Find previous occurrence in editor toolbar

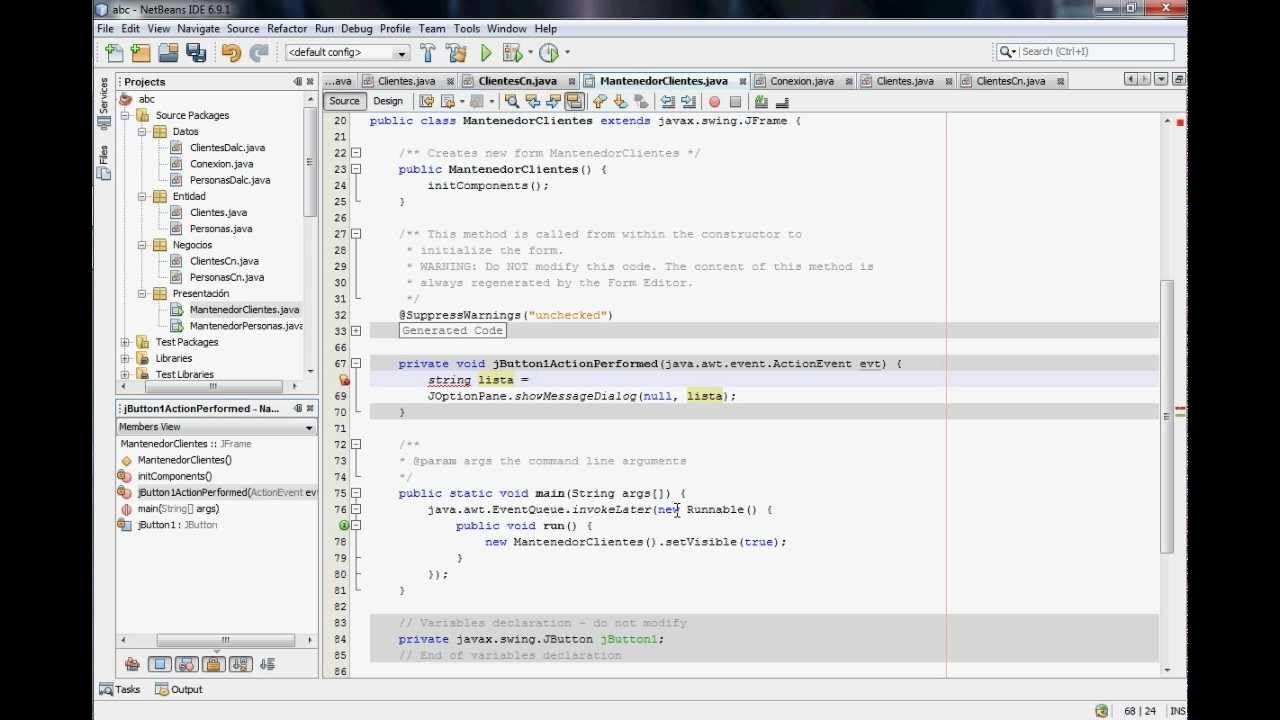[532, 101]
